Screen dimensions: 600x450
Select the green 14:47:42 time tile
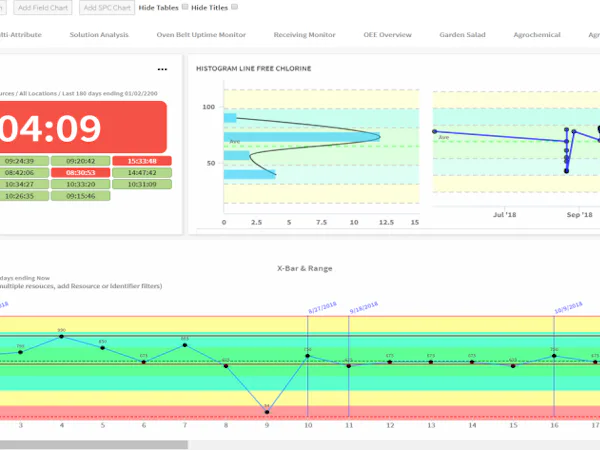pos(142,173)
